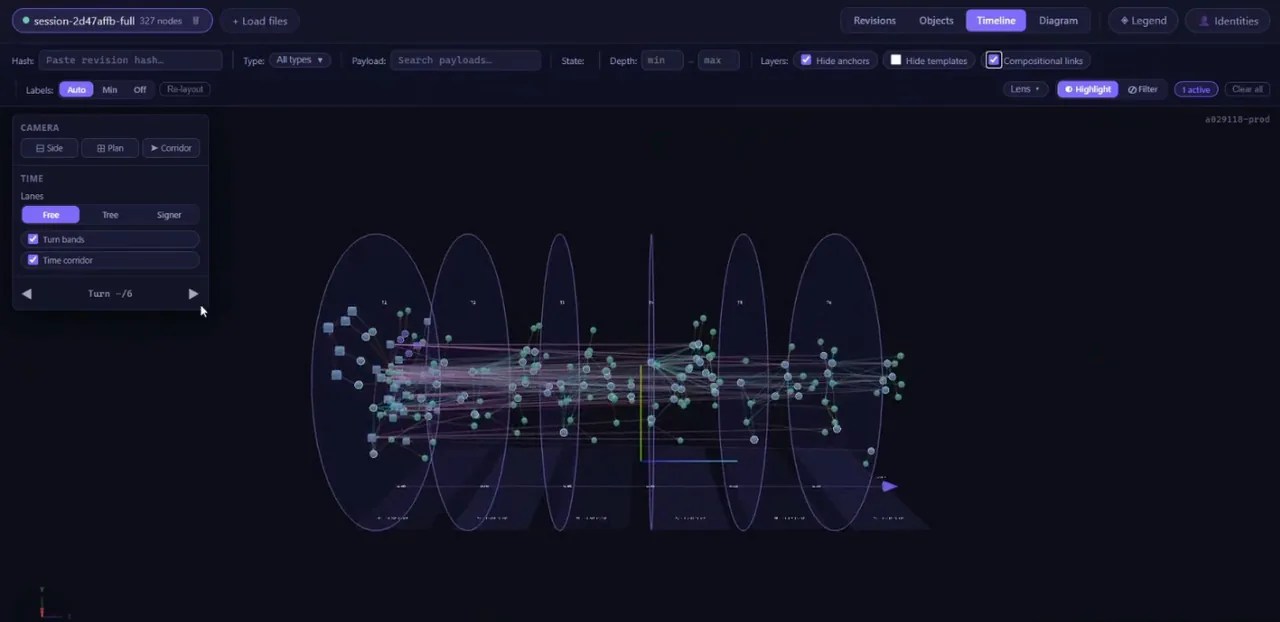Image resolution: width=1280 pixels, height=622 pixels.
Task: Enable the Hide templates checkbox
Action: (896, 60)
